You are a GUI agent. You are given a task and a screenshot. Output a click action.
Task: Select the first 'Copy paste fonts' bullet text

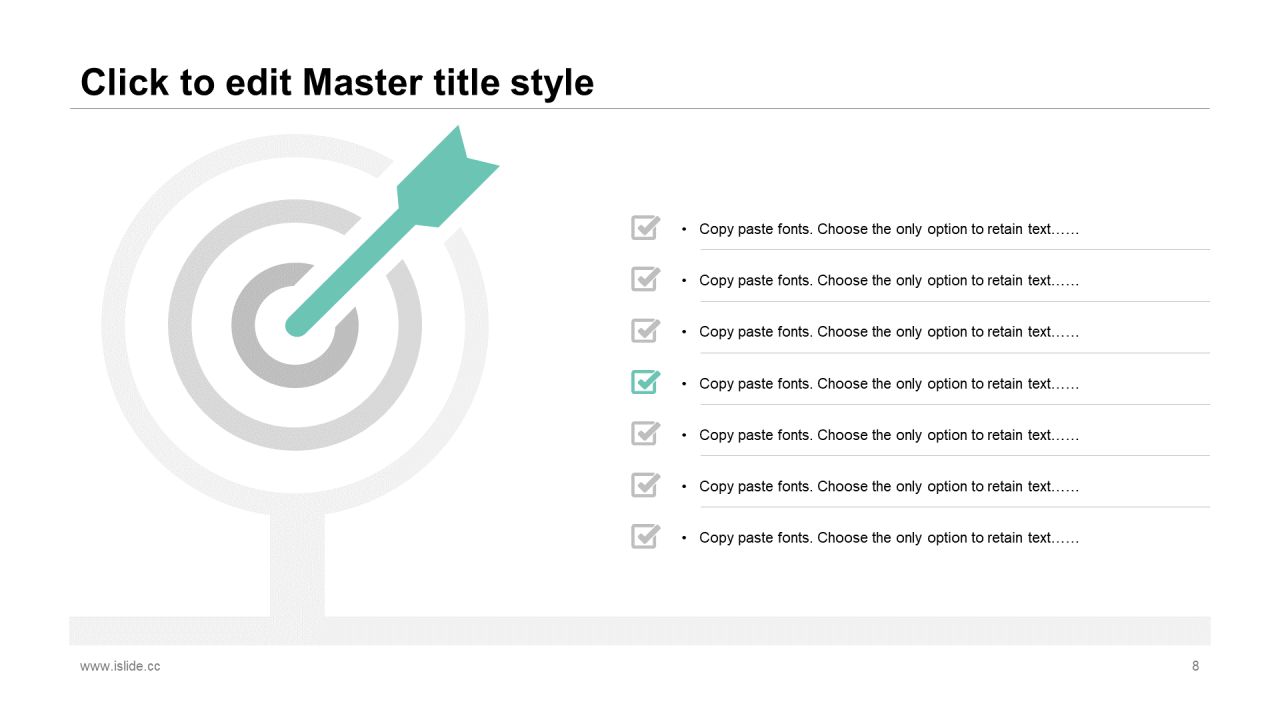(889, 229)
